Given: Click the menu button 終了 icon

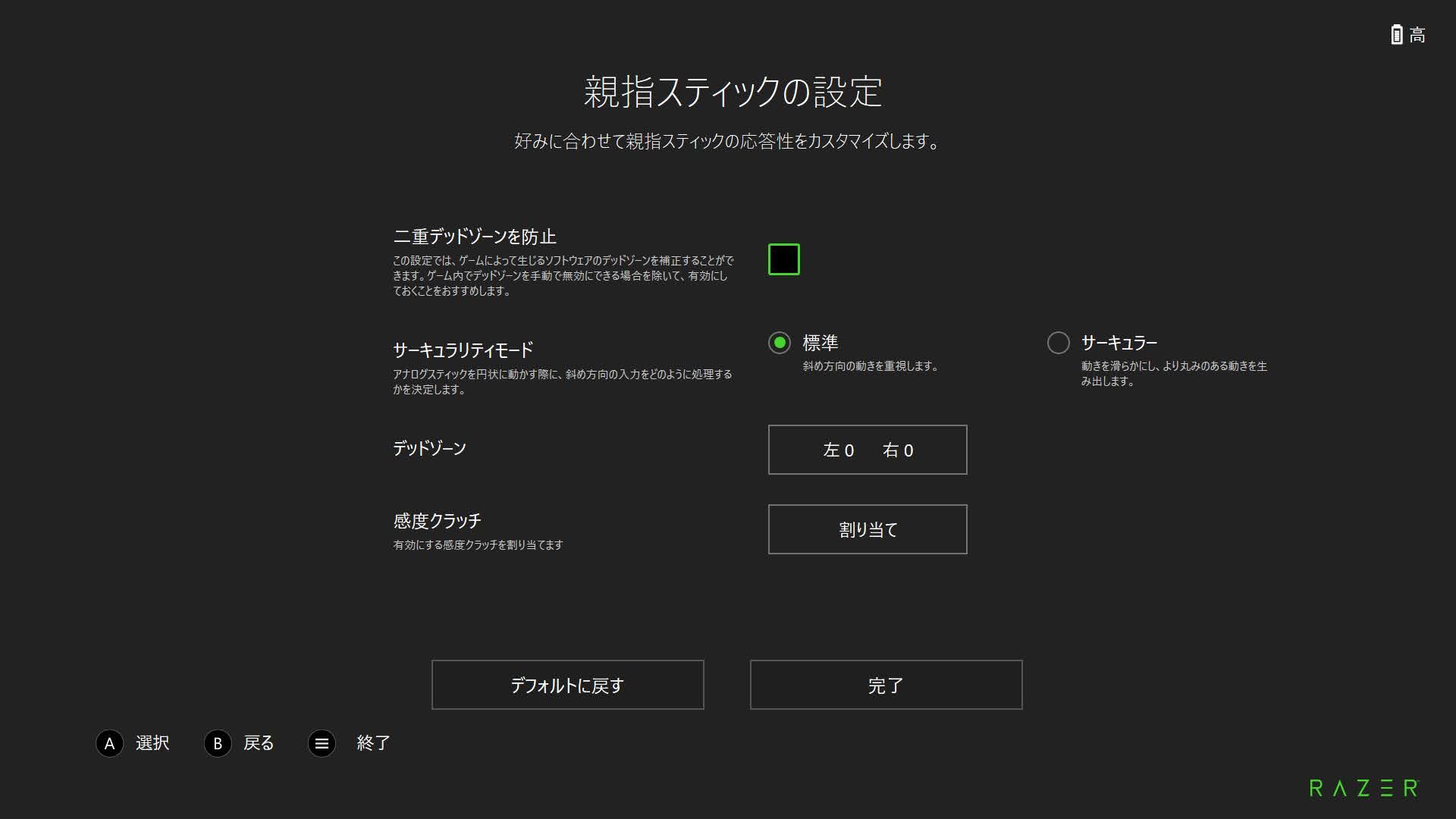Looking at the screenshot, I should [322, 743].
